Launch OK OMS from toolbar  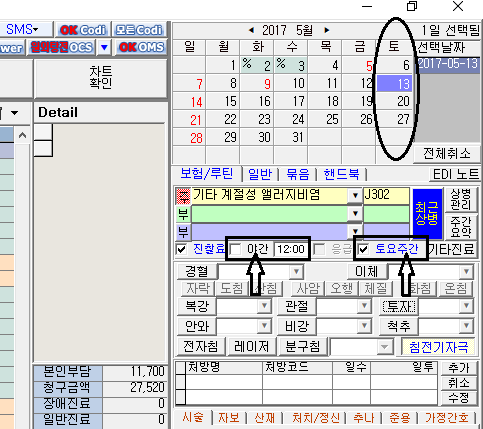tap(141, 47)
